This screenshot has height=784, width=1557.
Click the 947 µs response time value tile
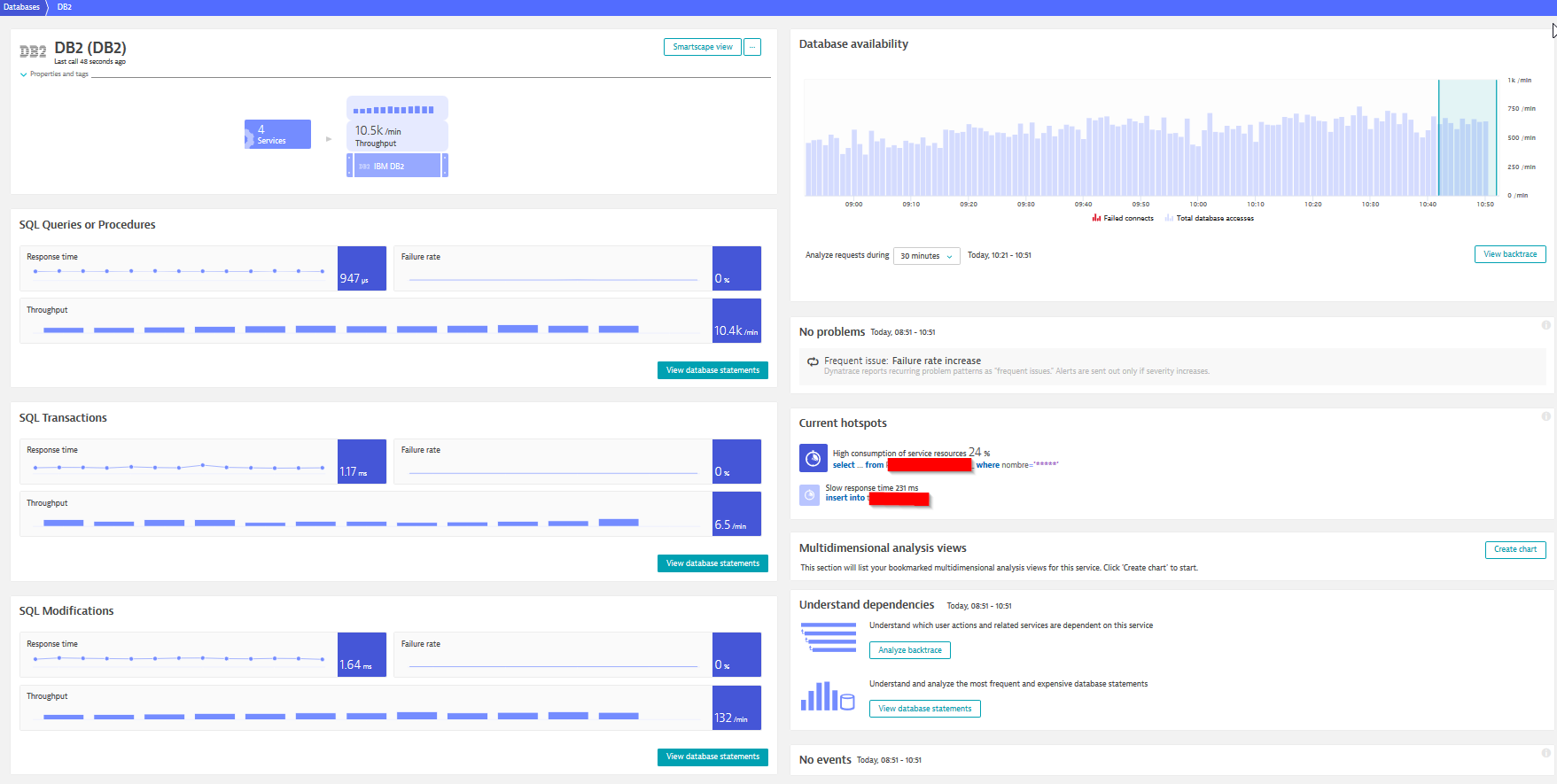(x=362, y=268)
